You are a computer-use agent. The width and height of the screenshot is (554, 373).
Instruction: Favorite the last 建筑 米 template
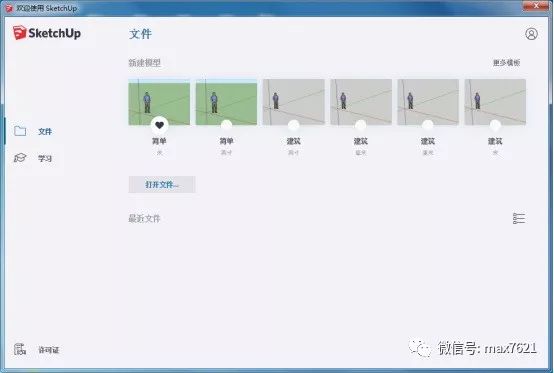click(x=495, y=125)
